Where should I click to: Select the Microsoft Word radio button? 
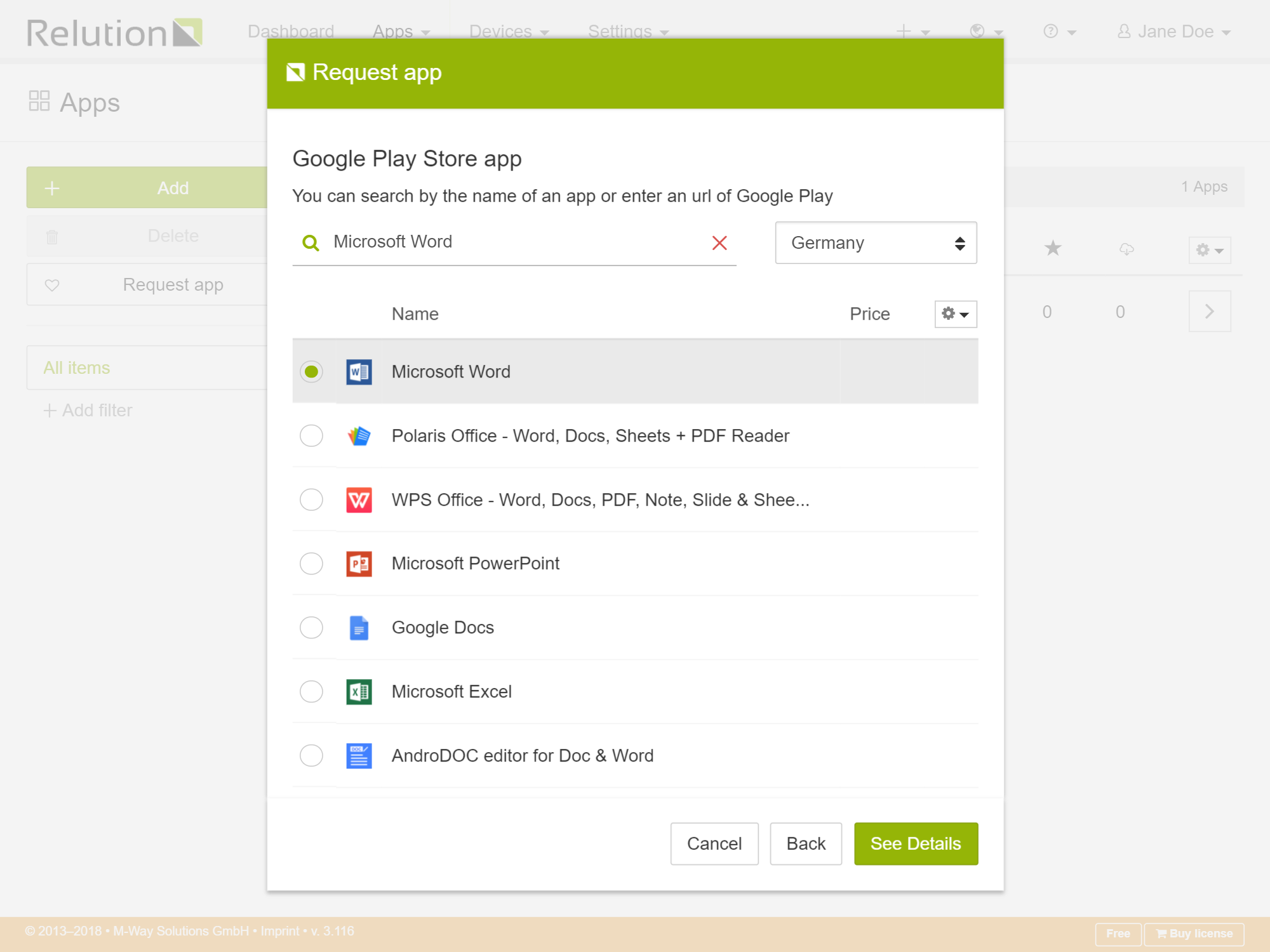(311, 371)
